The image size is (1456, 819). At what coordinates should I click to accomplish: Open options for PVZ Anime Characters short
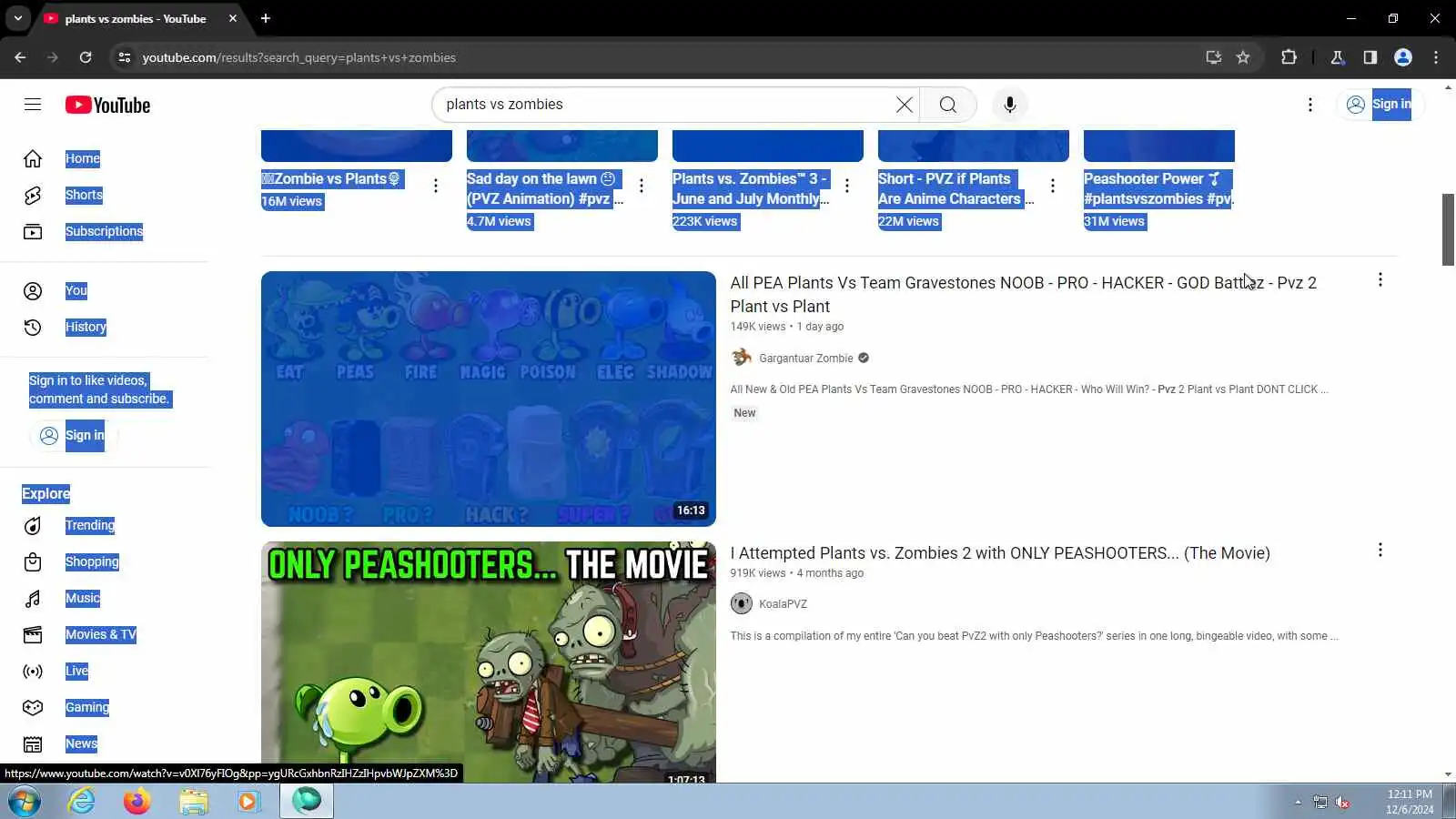point(1053,186)
